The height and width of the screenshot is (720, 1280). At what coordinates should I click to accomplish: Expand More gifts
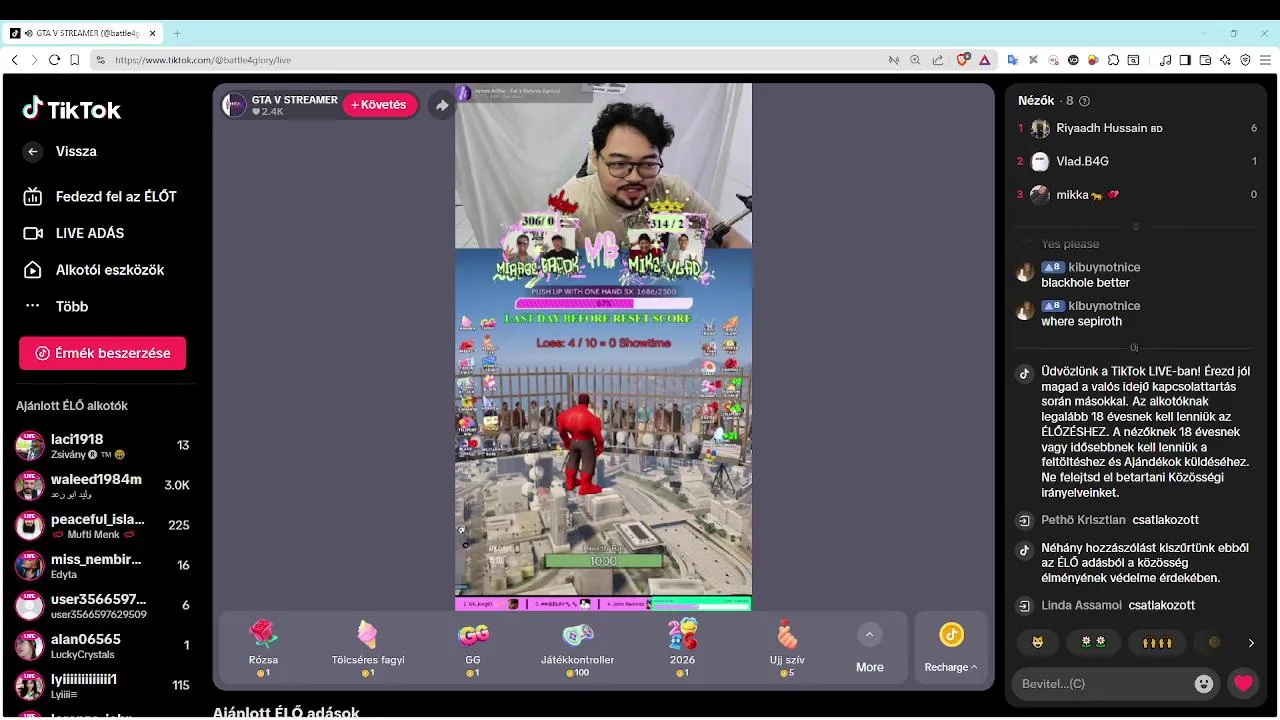pos(869,648)
